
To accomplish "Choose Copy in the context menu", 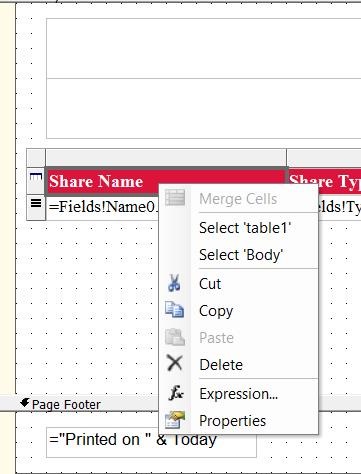I will pyautogui.click(x=216, y=311).
